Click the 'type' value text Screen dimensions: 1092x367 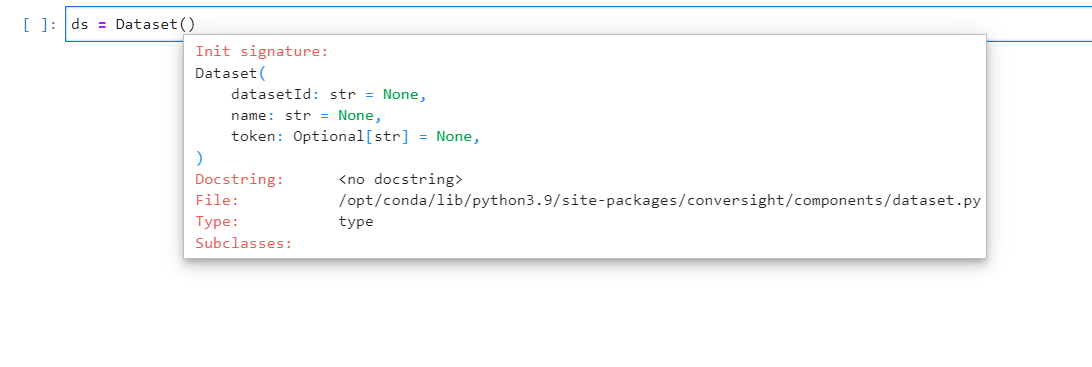coord(356,222)
